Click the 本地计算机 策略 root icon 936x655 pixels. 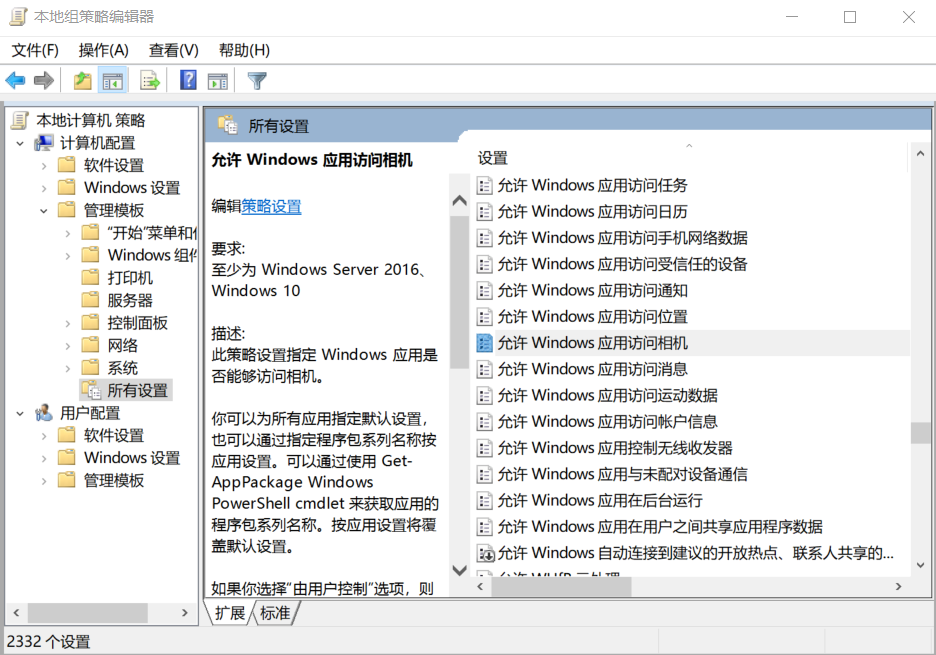pyautogui.click(x=20, y=120)
